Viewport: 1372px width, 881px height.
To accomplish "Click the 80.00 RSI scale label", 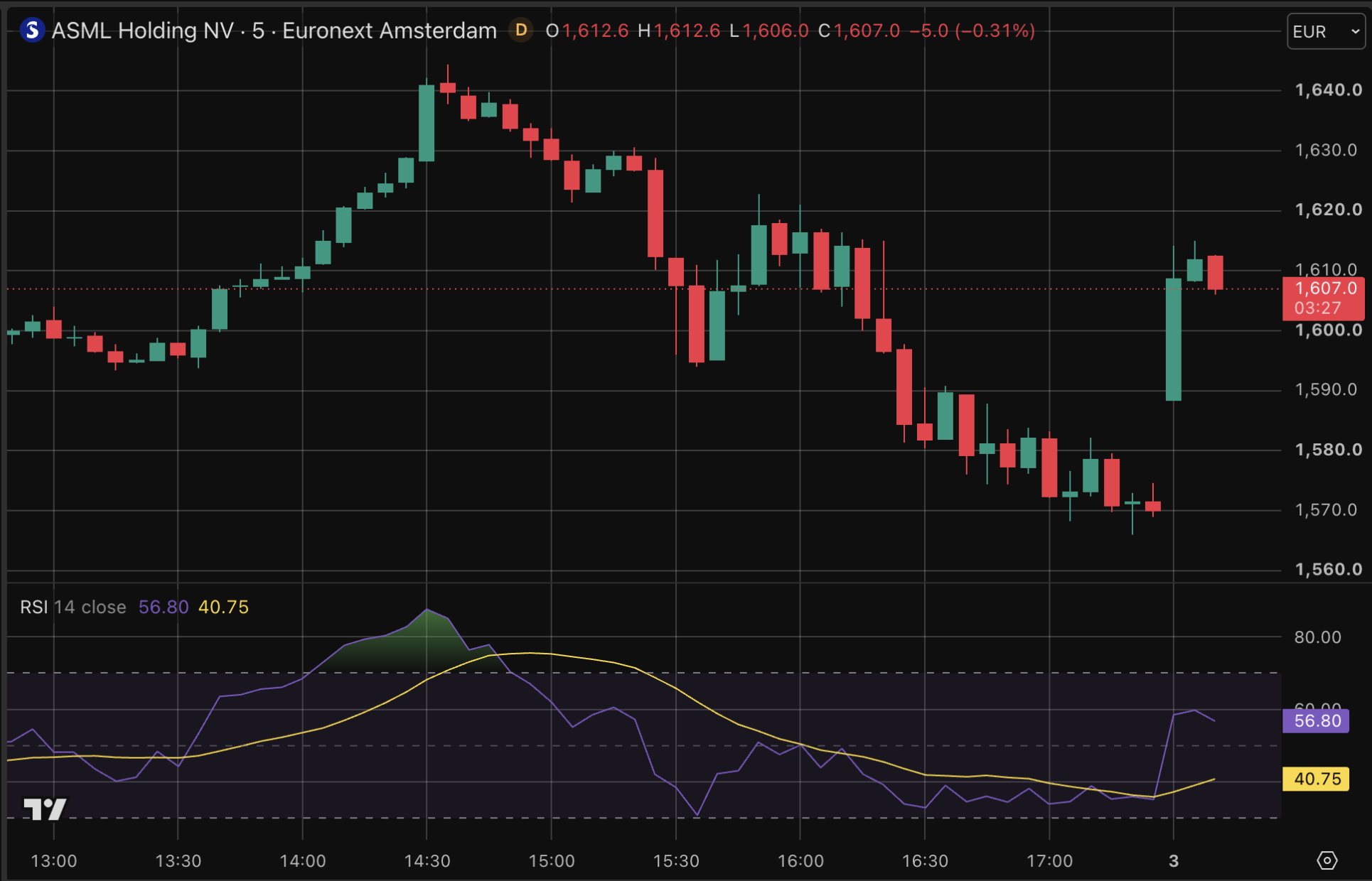I will click(x=1317, y=637).
